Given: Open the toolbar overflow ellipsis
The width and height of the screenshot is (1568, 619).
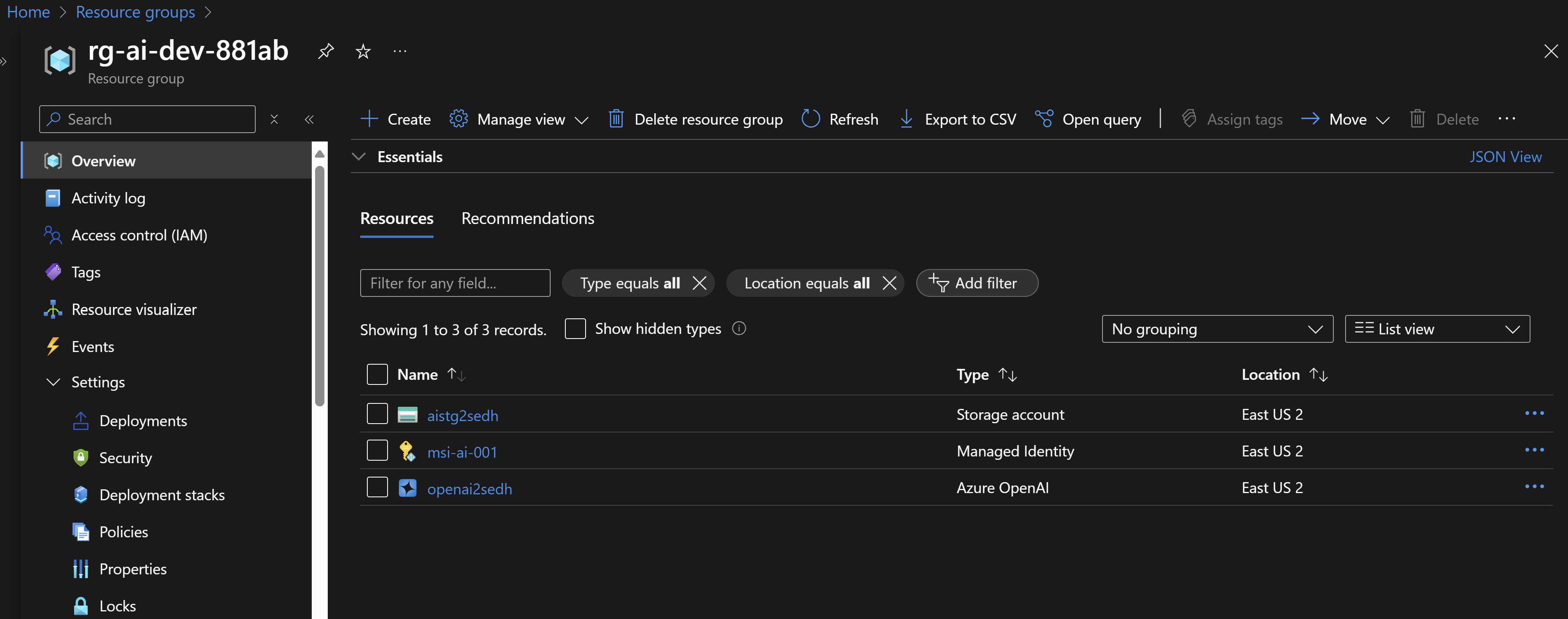Looking at the screenshot, I should click(1506, 119).
